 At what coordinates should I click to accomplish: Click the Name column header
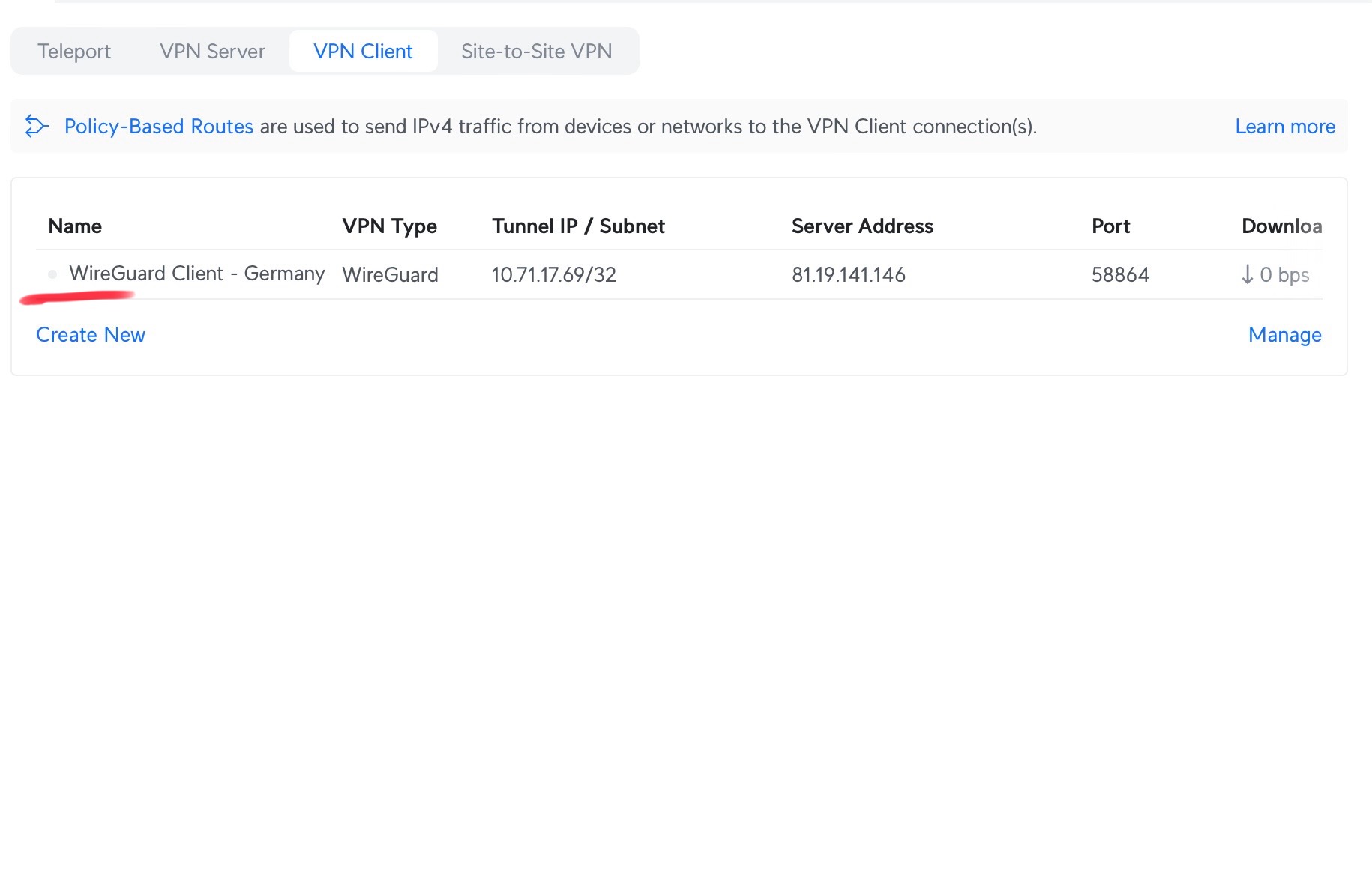click(75, 226)
